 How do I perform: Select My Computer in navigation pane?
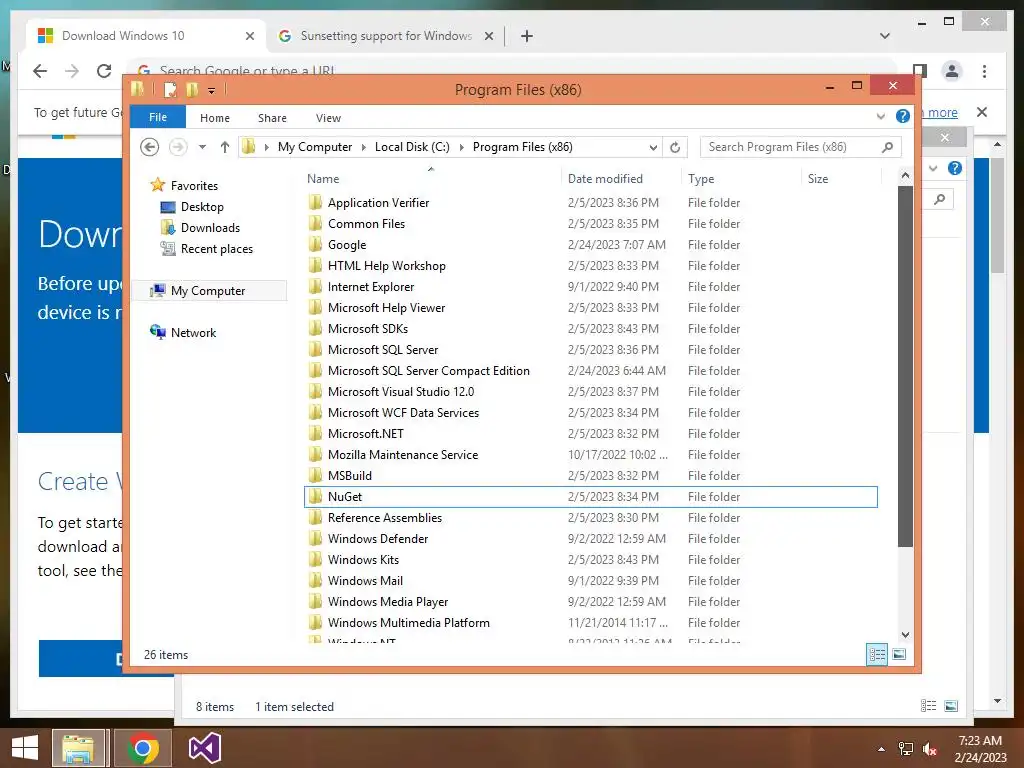tap(209, 291)
